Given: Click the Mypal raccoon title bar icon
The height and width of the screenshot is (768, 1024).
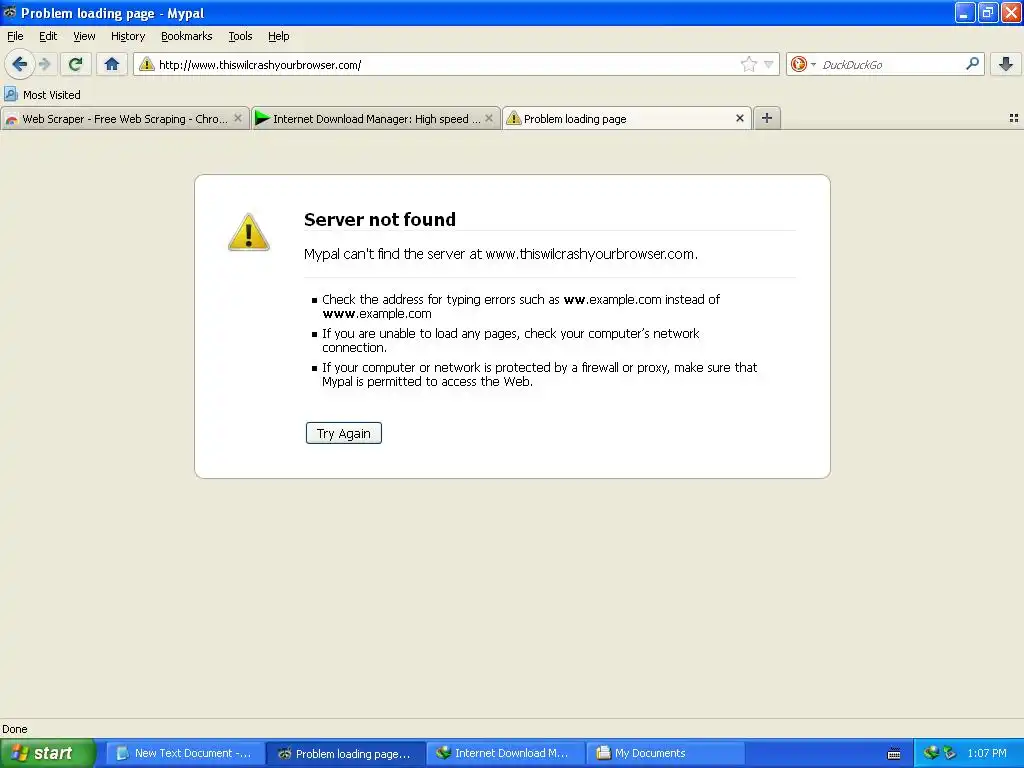Looking at the screenshot, I should coord(10,12).
